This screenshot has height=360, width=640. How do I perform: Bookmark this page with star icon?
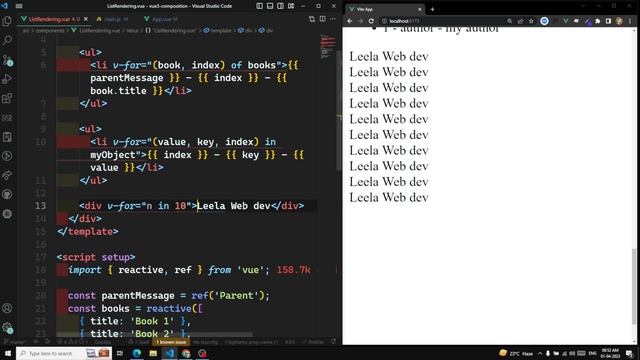click(531, 21)
